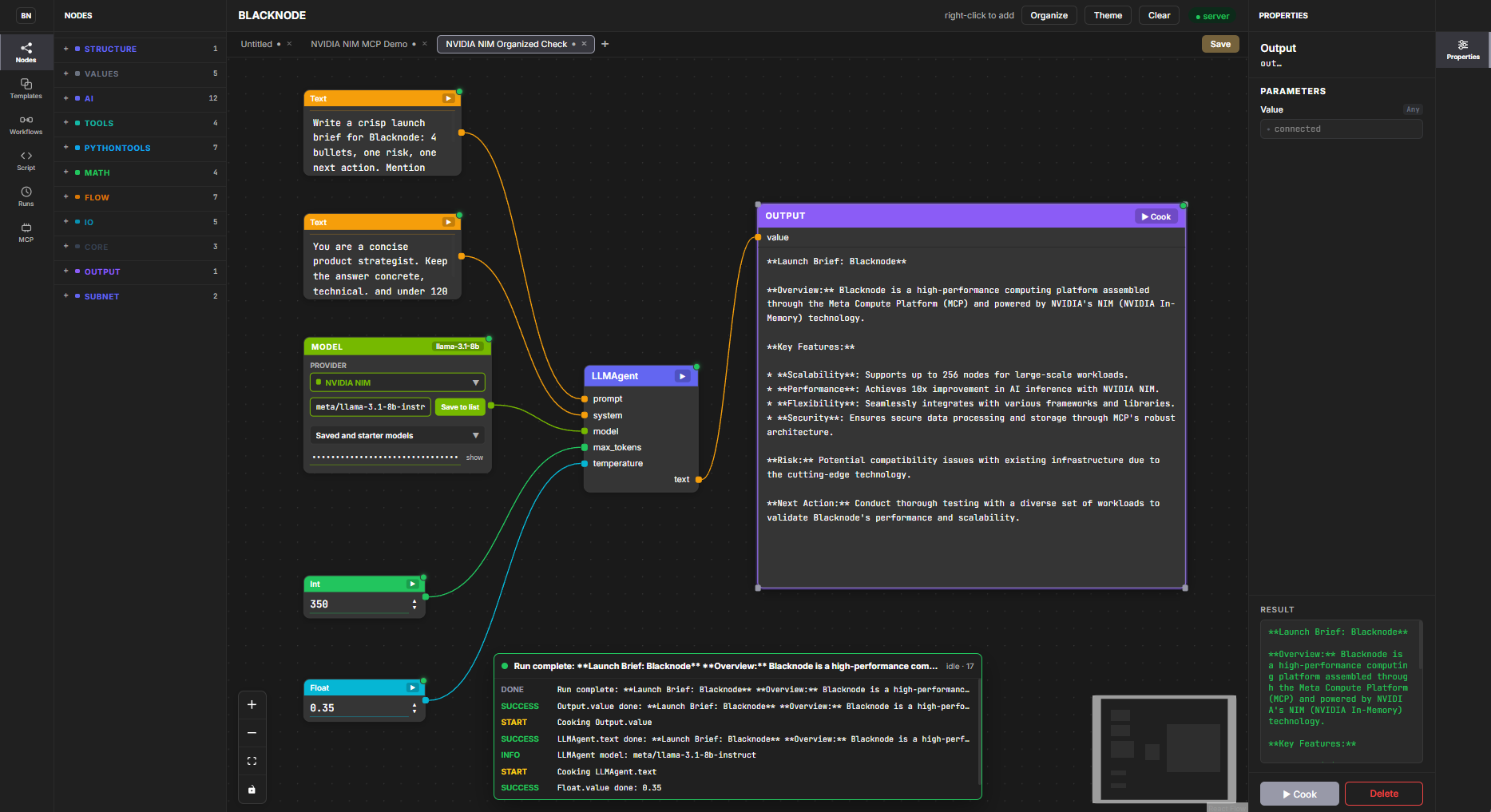1491x812 pixels.
Task: Delete the selected node
Action: (1383, 794)
